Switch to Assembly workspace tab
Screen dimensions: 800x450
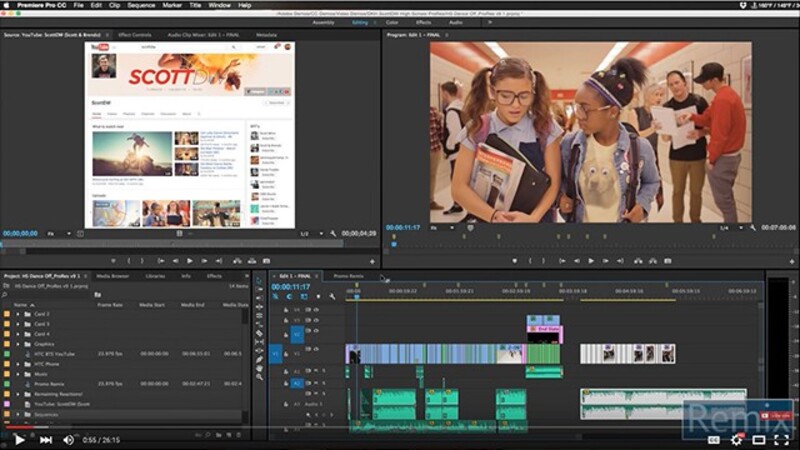(x=323, y=22)
